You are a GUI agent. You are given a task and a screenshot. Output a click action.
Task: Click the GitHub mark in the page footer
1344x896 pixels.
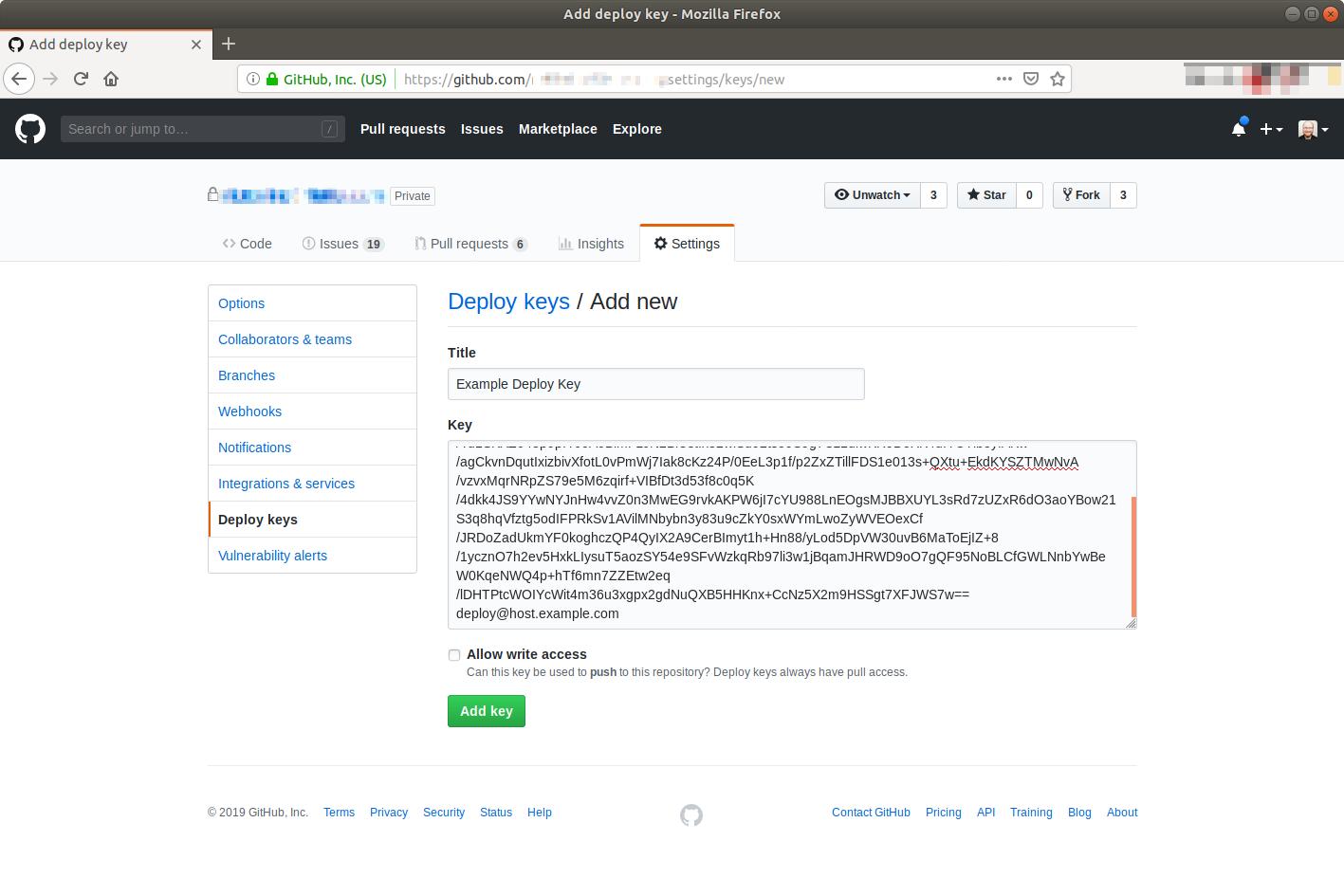[x=690, y=815]
